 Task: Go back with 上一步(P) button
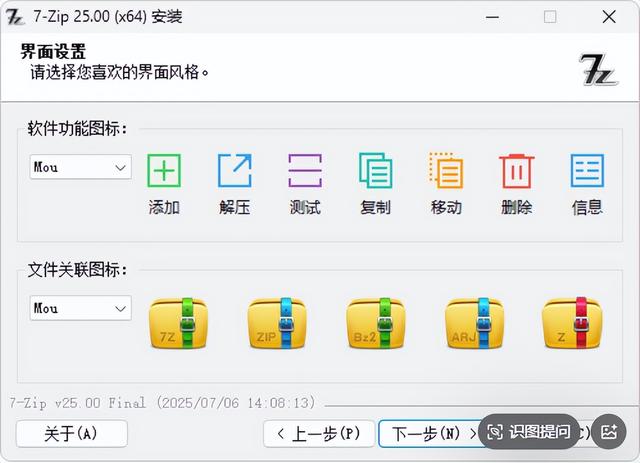pyautogui.click(x=319, y=434)
